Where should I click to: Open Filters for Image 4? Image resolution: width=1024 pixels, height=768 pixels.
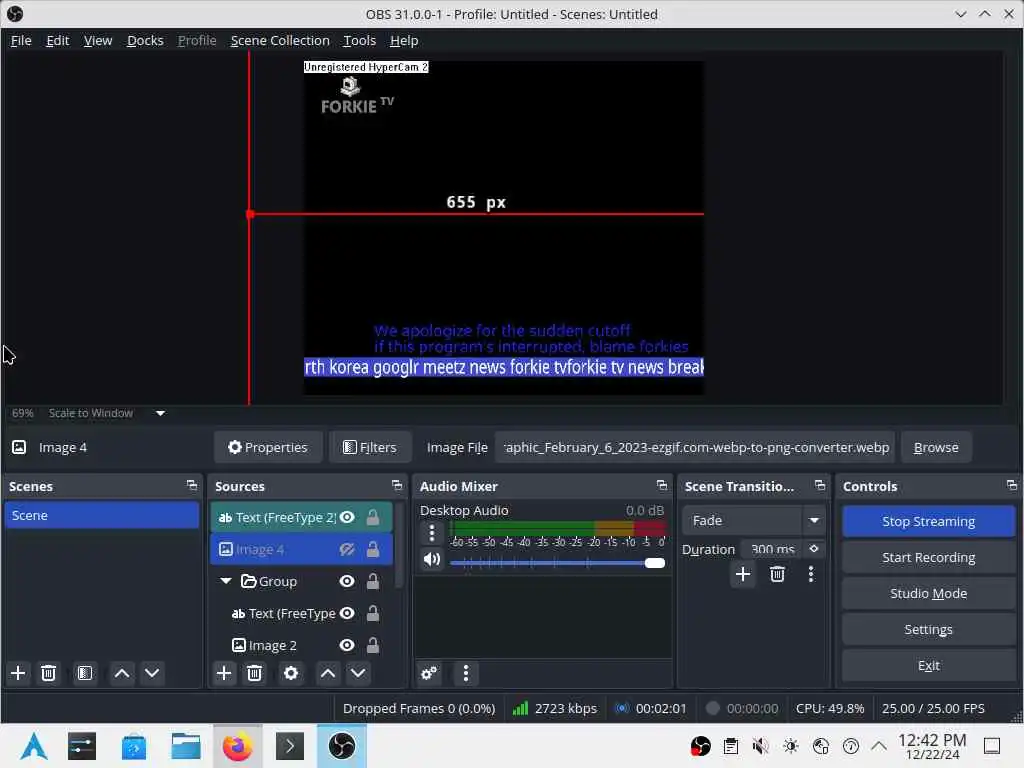click(370, 447)
